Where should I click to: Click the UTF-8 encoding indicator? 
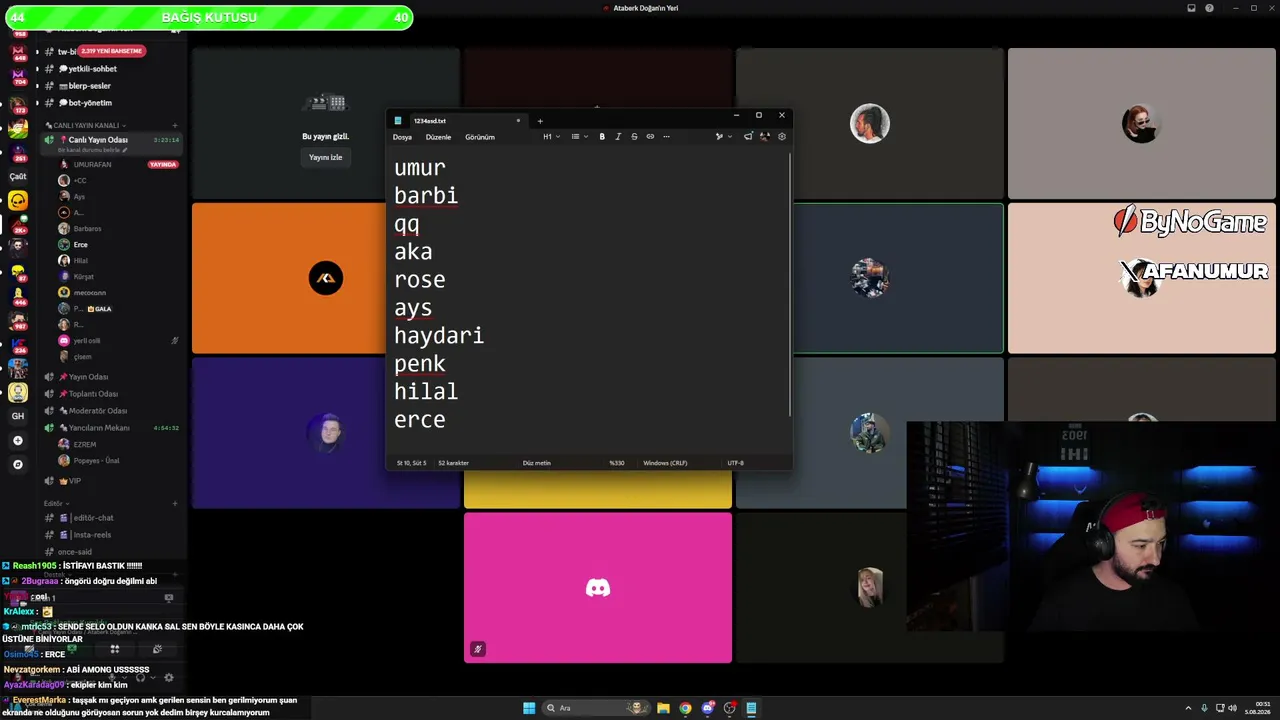736,463
